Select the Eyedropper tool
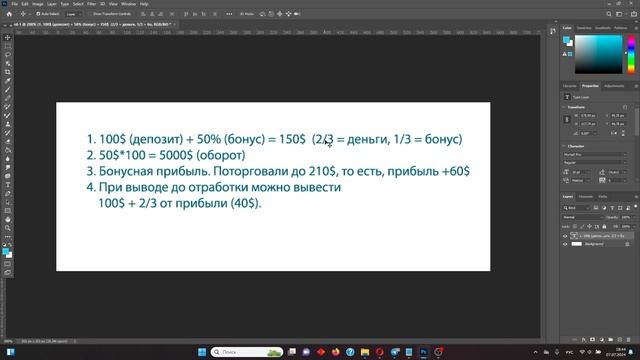 point(7,81)
